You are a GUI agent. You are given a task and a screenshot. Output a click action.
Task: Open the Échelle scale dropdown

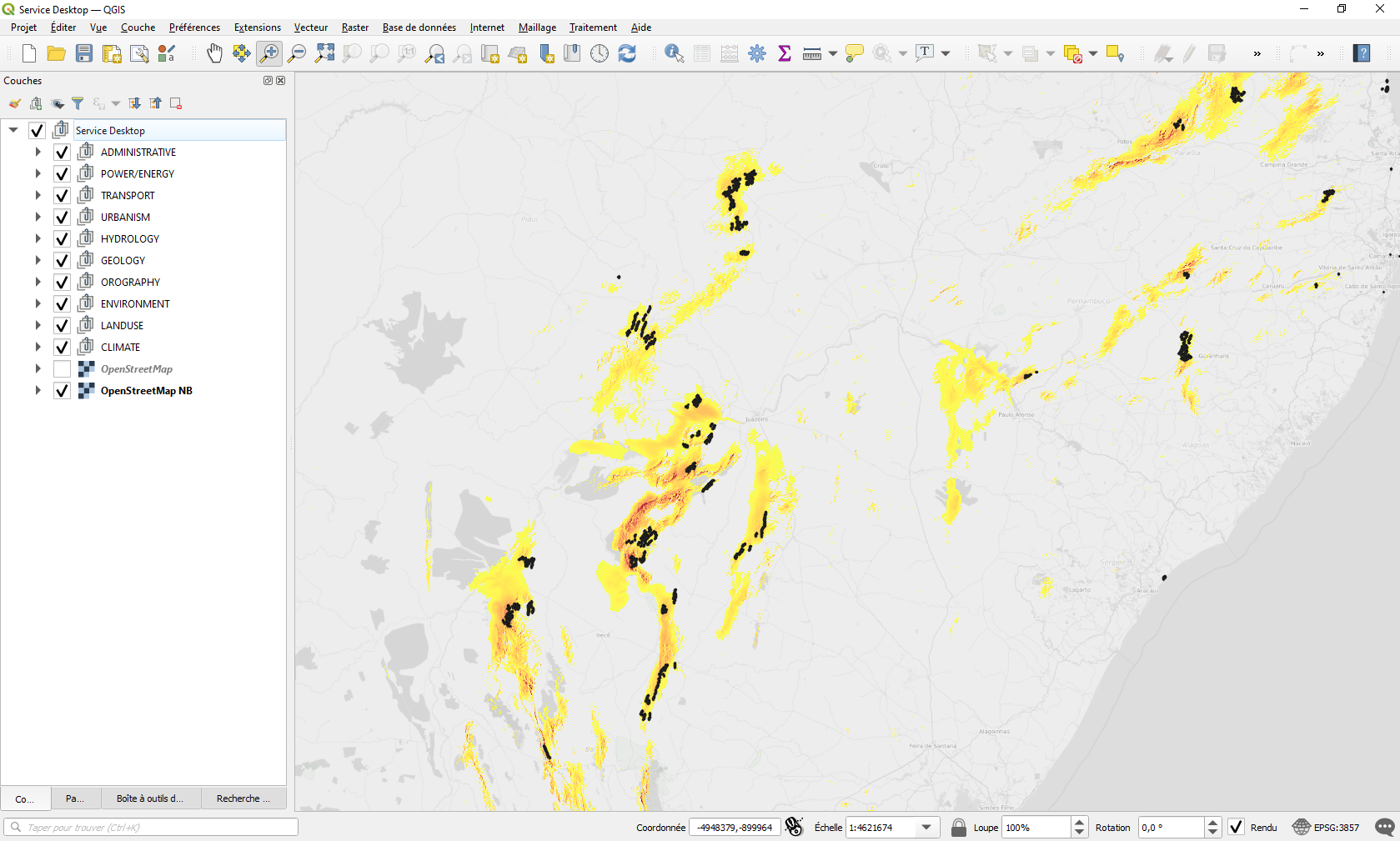pyautogui.click(x=926, y=827)
